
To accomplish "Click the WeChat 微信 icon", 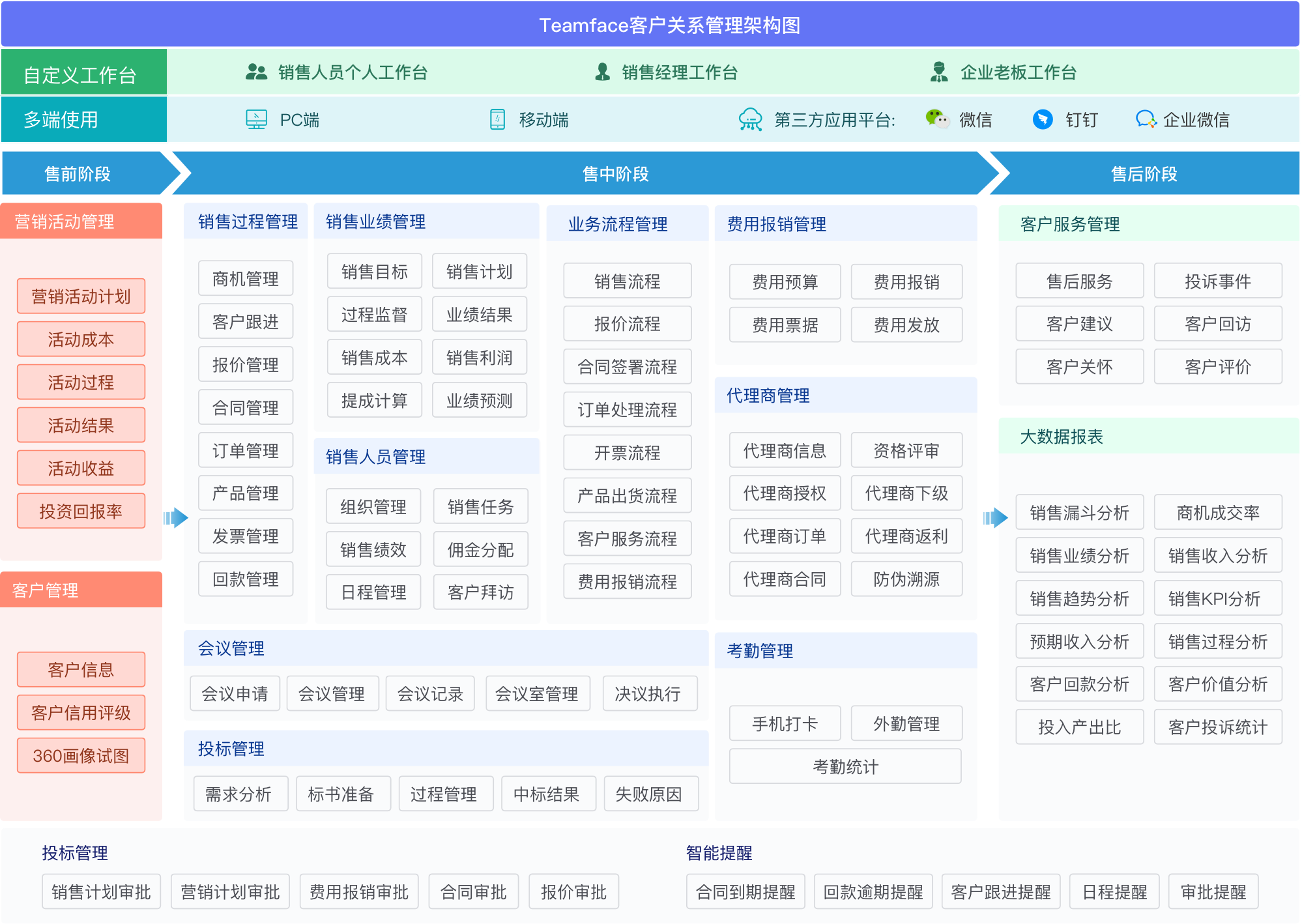I will [x=937, y=119].
